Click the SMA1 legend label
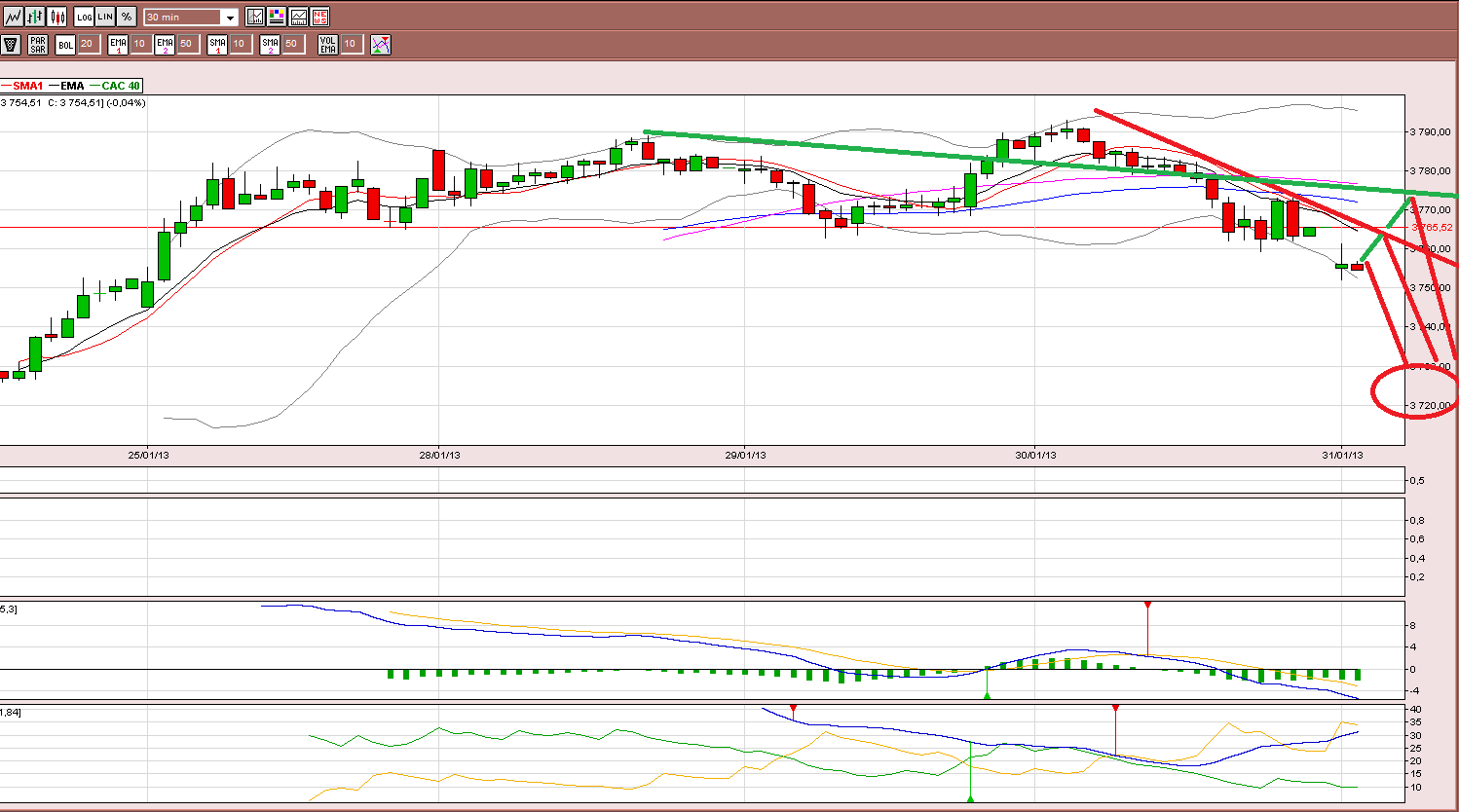1459x812 pixels. point(27,86)
